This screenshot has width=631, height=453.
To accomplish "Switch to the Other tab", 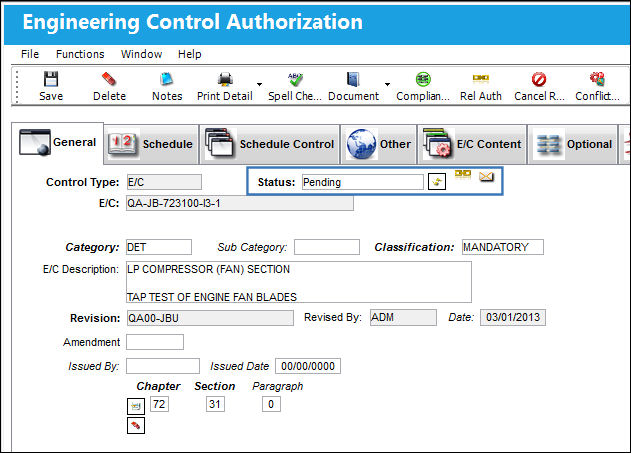I will [379, 144].
